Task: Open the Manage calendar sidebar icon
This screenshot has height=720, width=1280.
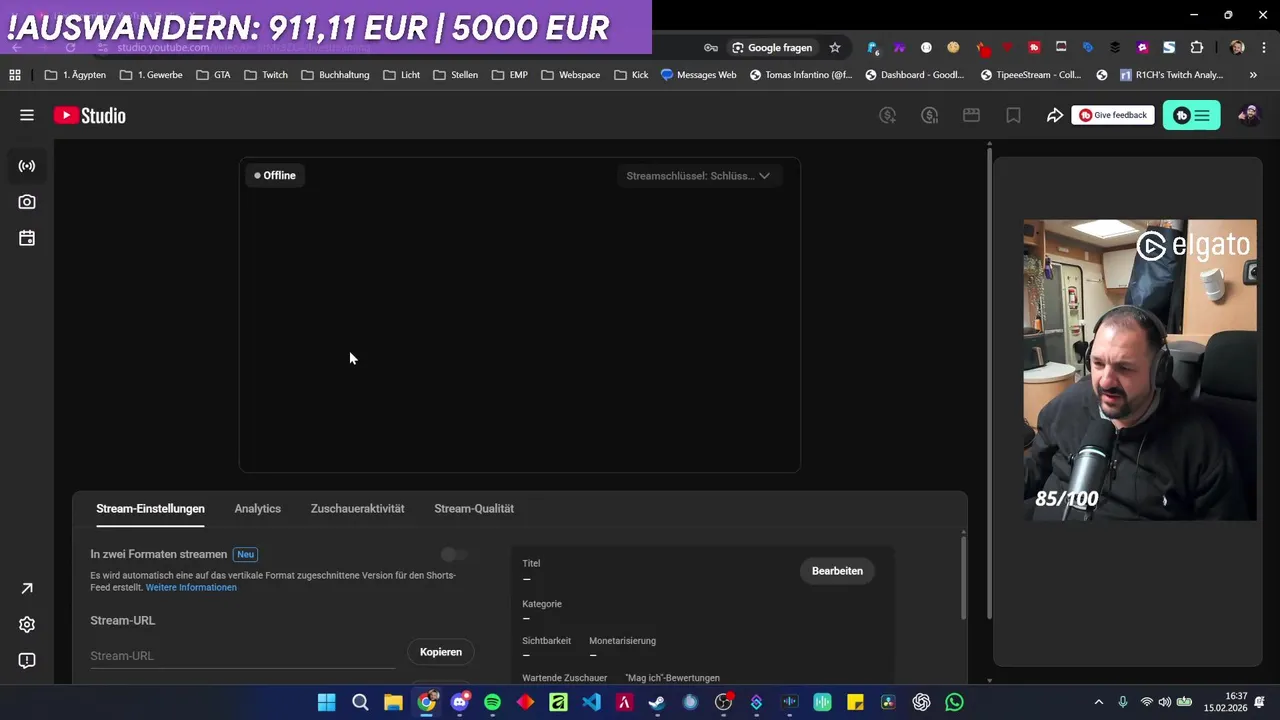Action: click(27, 238)
